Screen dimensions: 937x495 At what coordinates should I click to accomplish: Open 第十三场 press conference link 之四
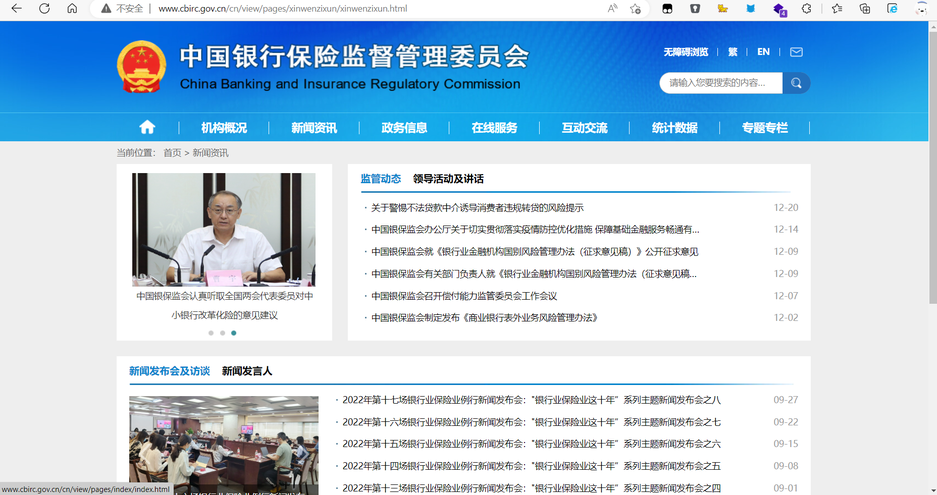pos(531,488)
